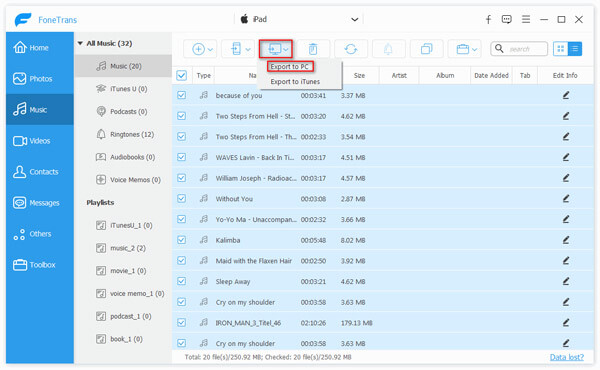Click the add files plus icon

click(x=198, y=49)
